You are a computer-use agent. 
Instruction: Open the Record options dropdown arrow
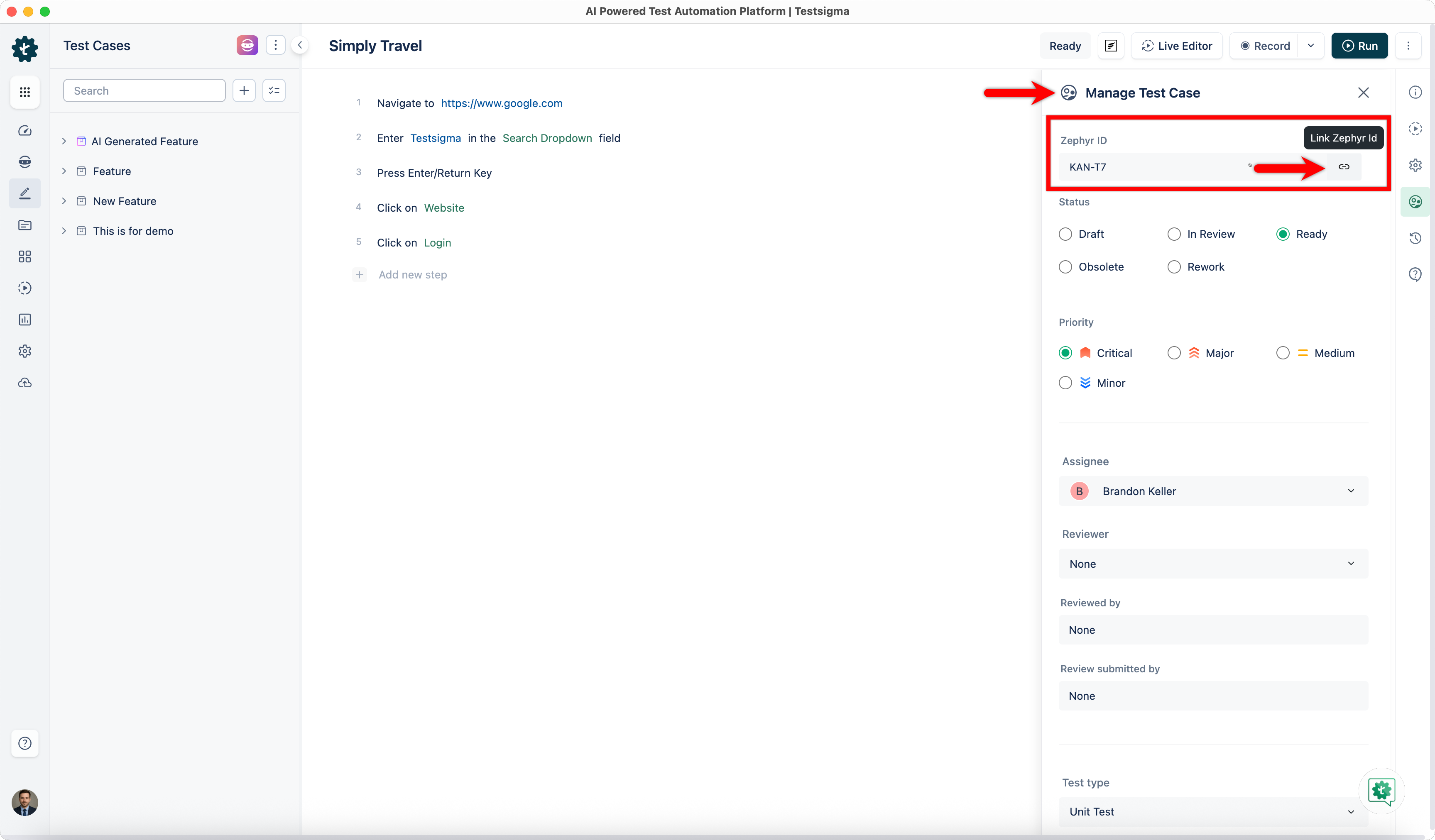[x=1310, y=46]
